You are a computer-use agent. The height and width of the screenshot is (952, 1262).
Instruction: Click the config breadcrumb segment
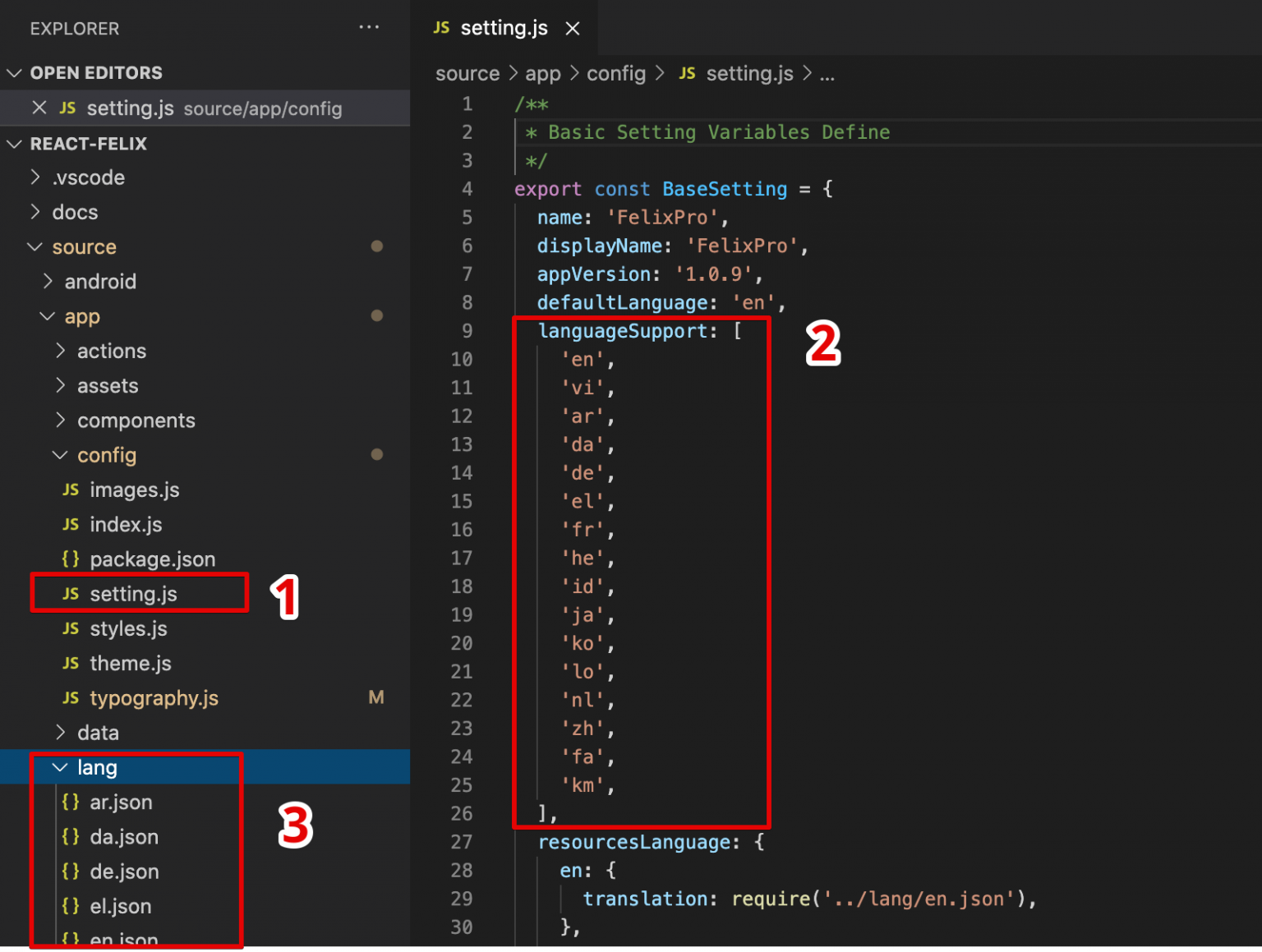pos(615,74)
